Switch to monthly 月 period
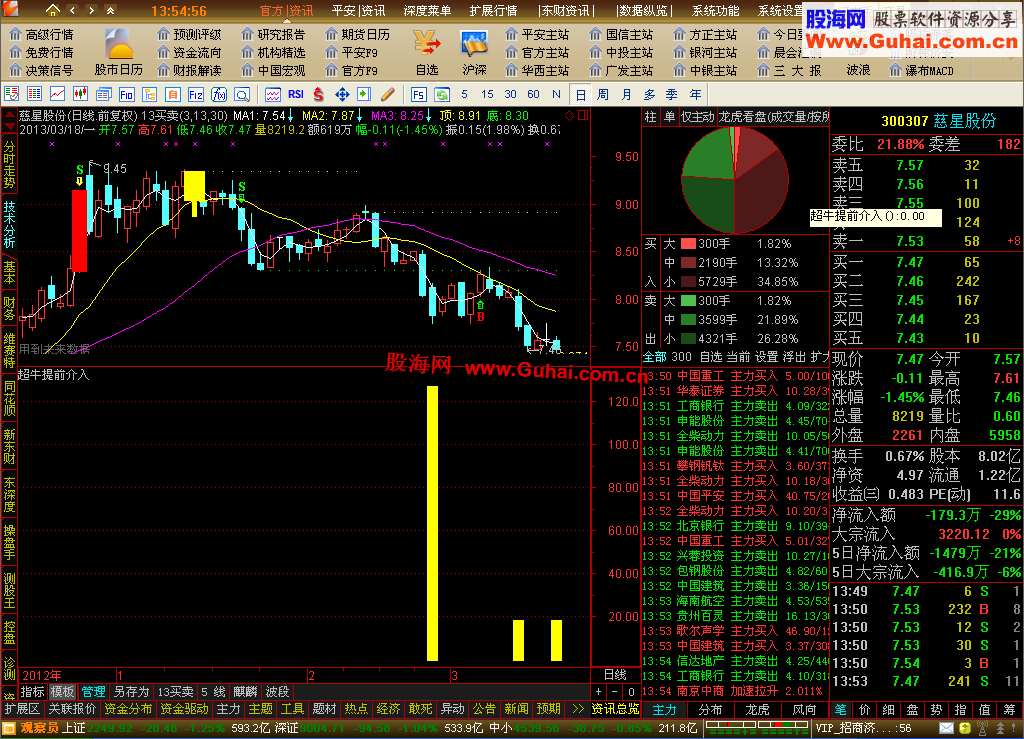The image size is (1024, 739). 626,95
